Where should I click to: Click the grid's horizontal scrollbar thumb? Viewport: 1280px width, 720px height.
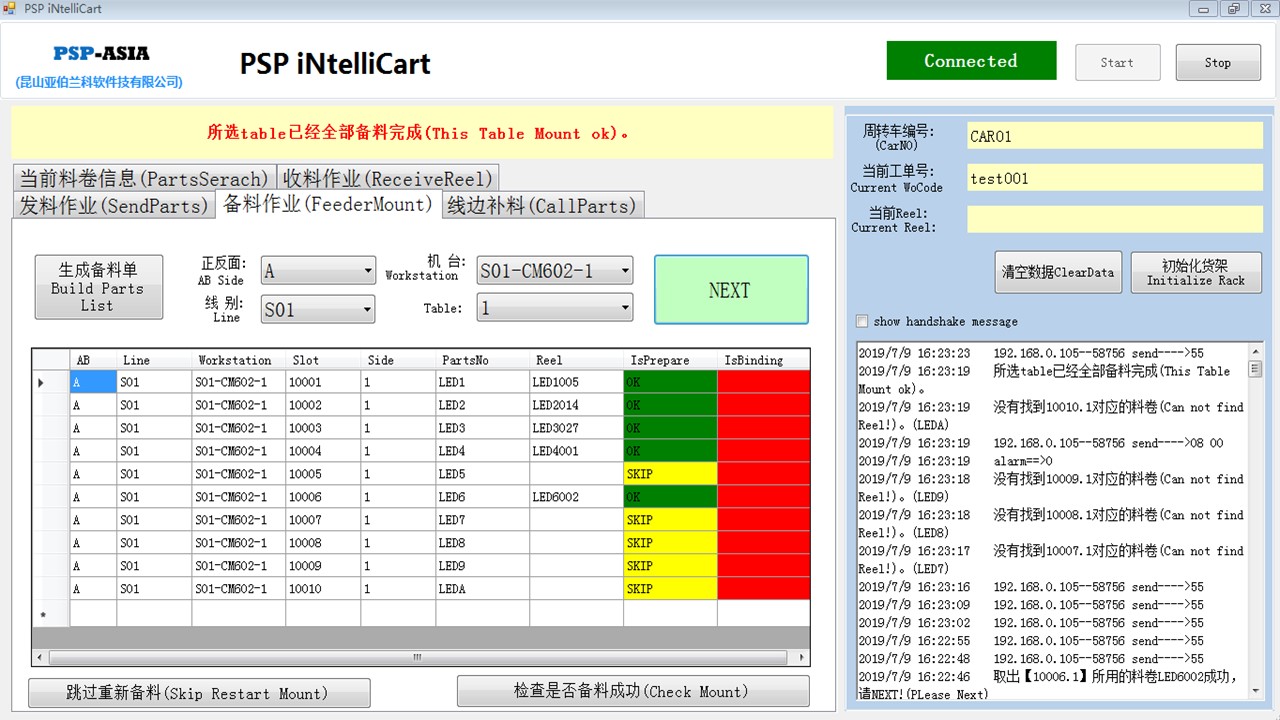click(x=417, y=658)
